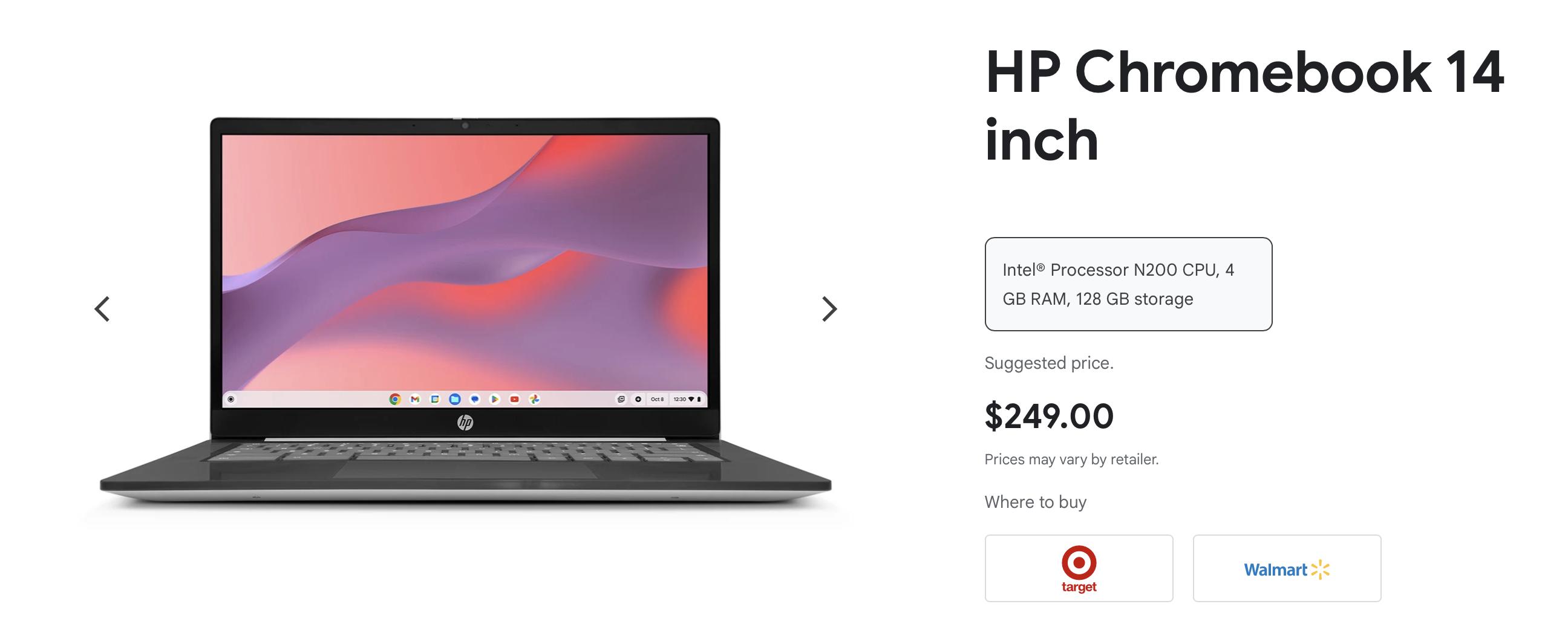
Task: Click the HP logo on the bezel
Action: 465,423
